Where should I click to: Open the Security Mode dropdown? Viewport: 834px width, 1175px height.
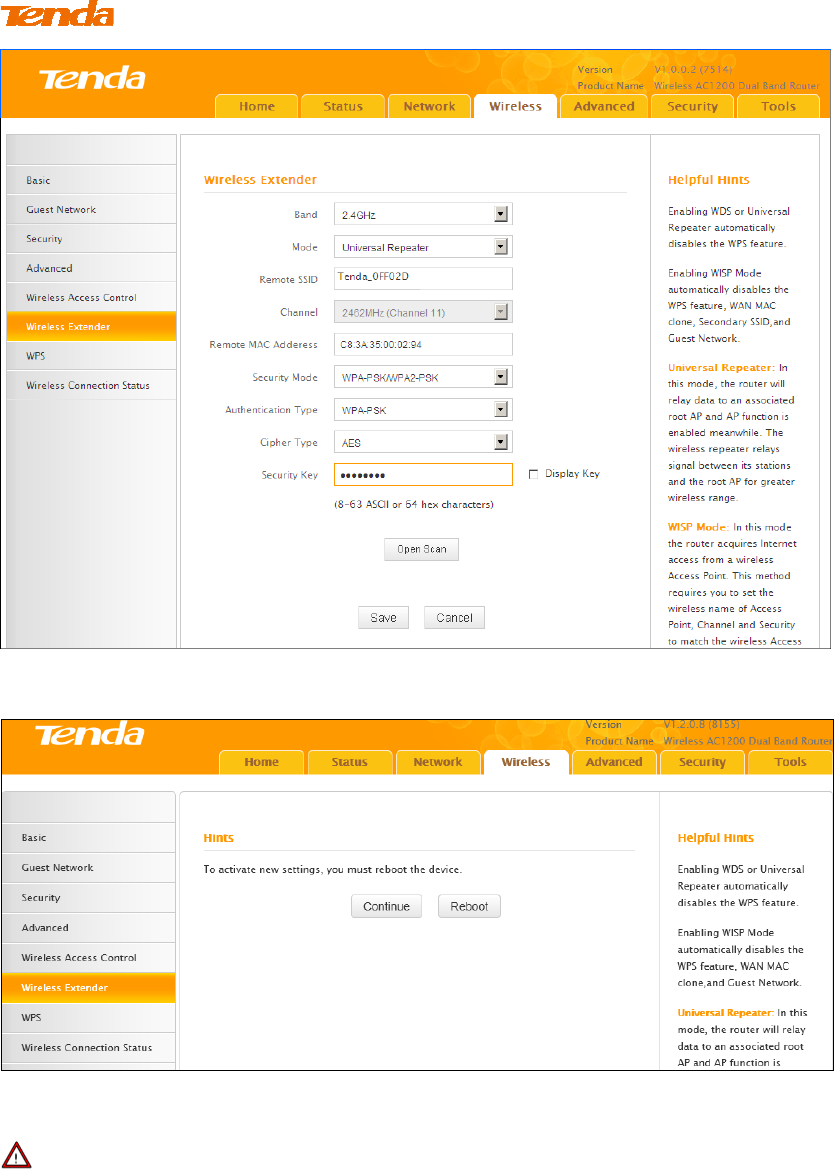pos(423,377)
